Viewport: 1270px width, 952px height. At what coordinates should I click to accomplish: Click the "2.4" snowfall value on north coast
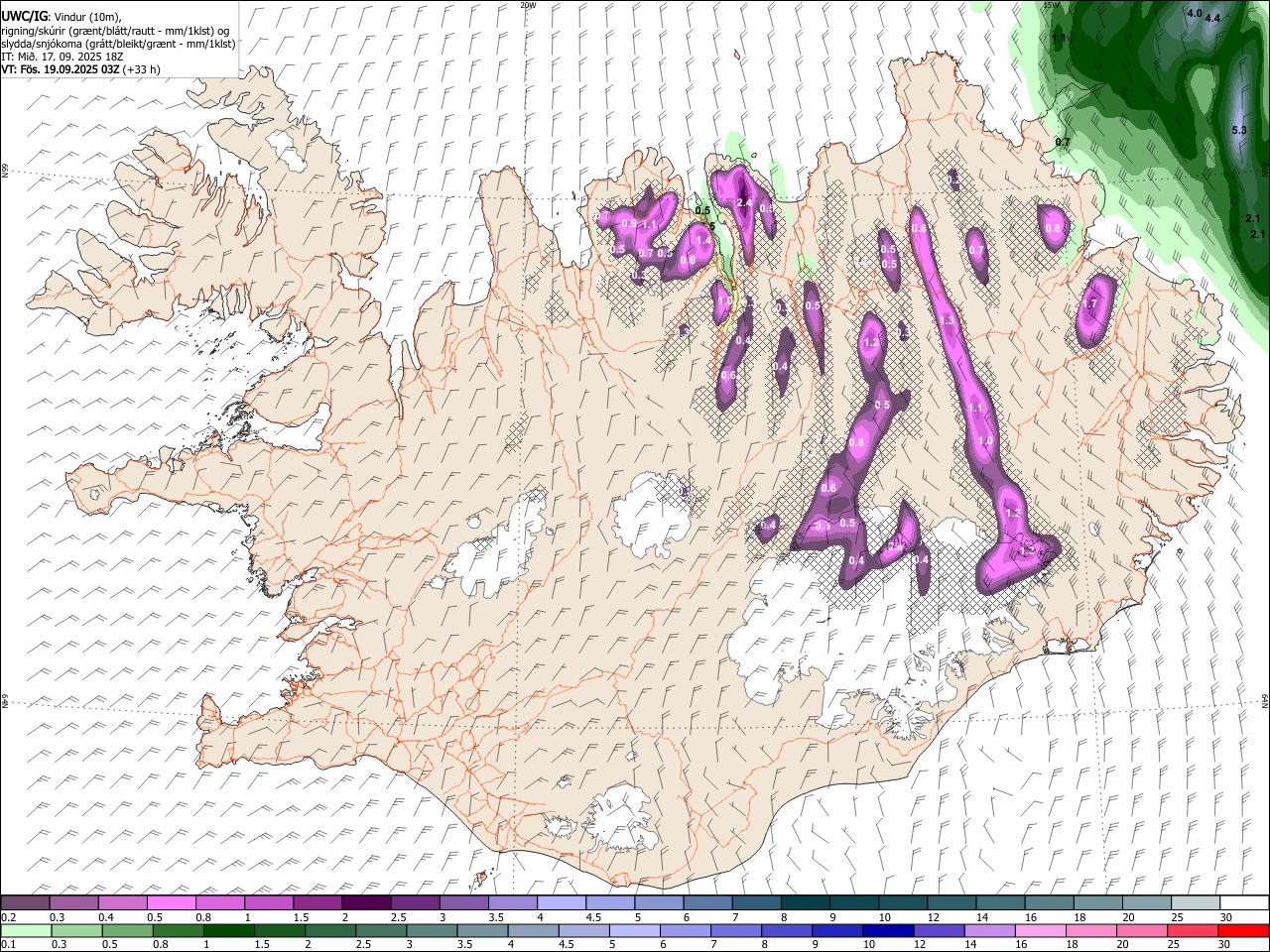(x=746, y=203)
